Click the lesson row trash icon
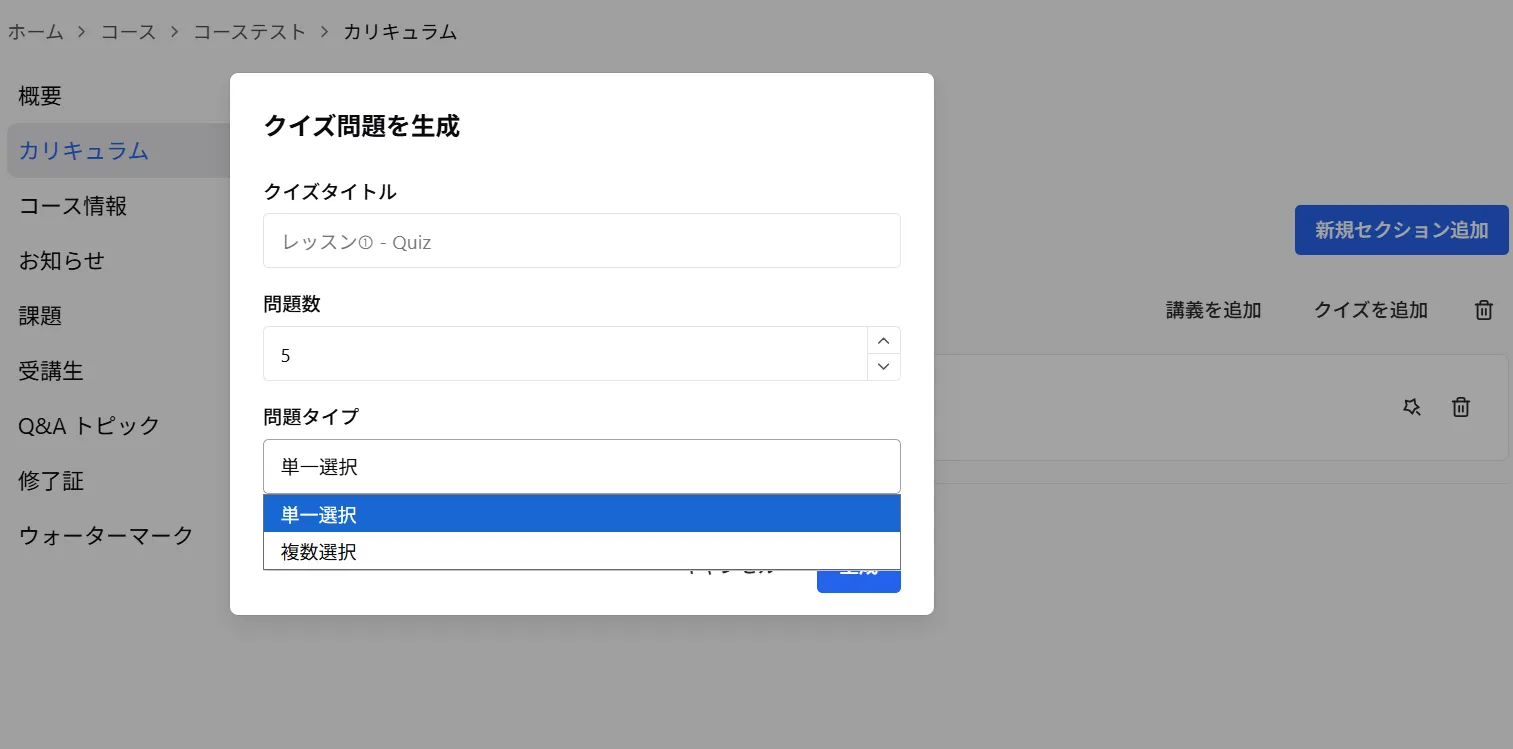Viewport: 1513px width, 749px height. [x=1461, y=407]
